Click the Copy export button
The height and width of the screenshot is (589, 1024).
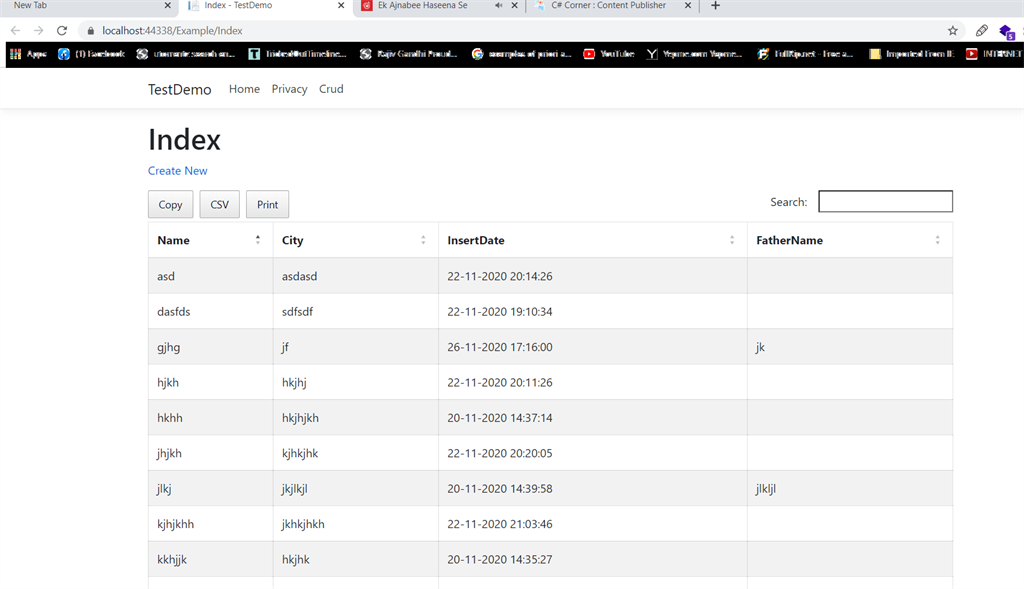pyautogui.click(x=170, y=204)
